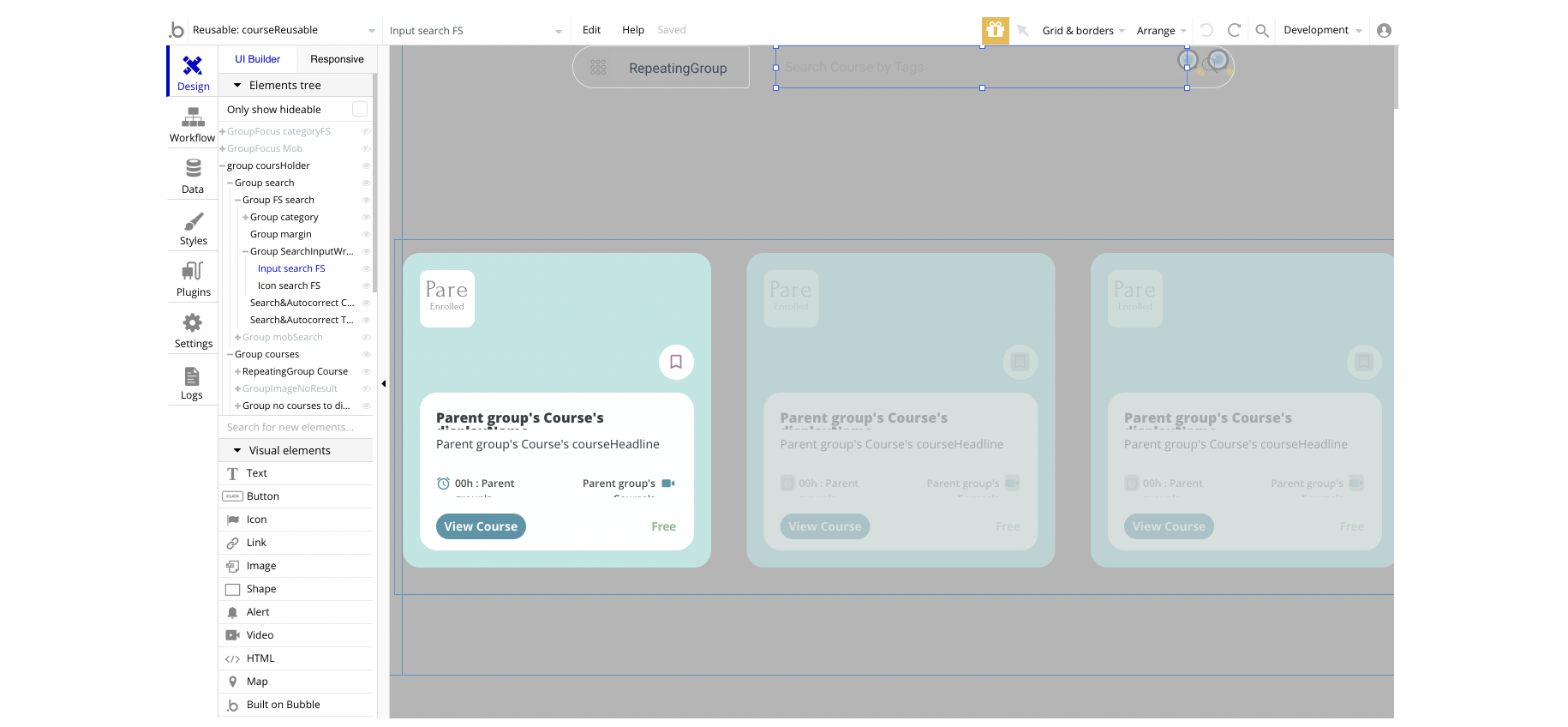Switch to the Responsive tab

point(337,59)
